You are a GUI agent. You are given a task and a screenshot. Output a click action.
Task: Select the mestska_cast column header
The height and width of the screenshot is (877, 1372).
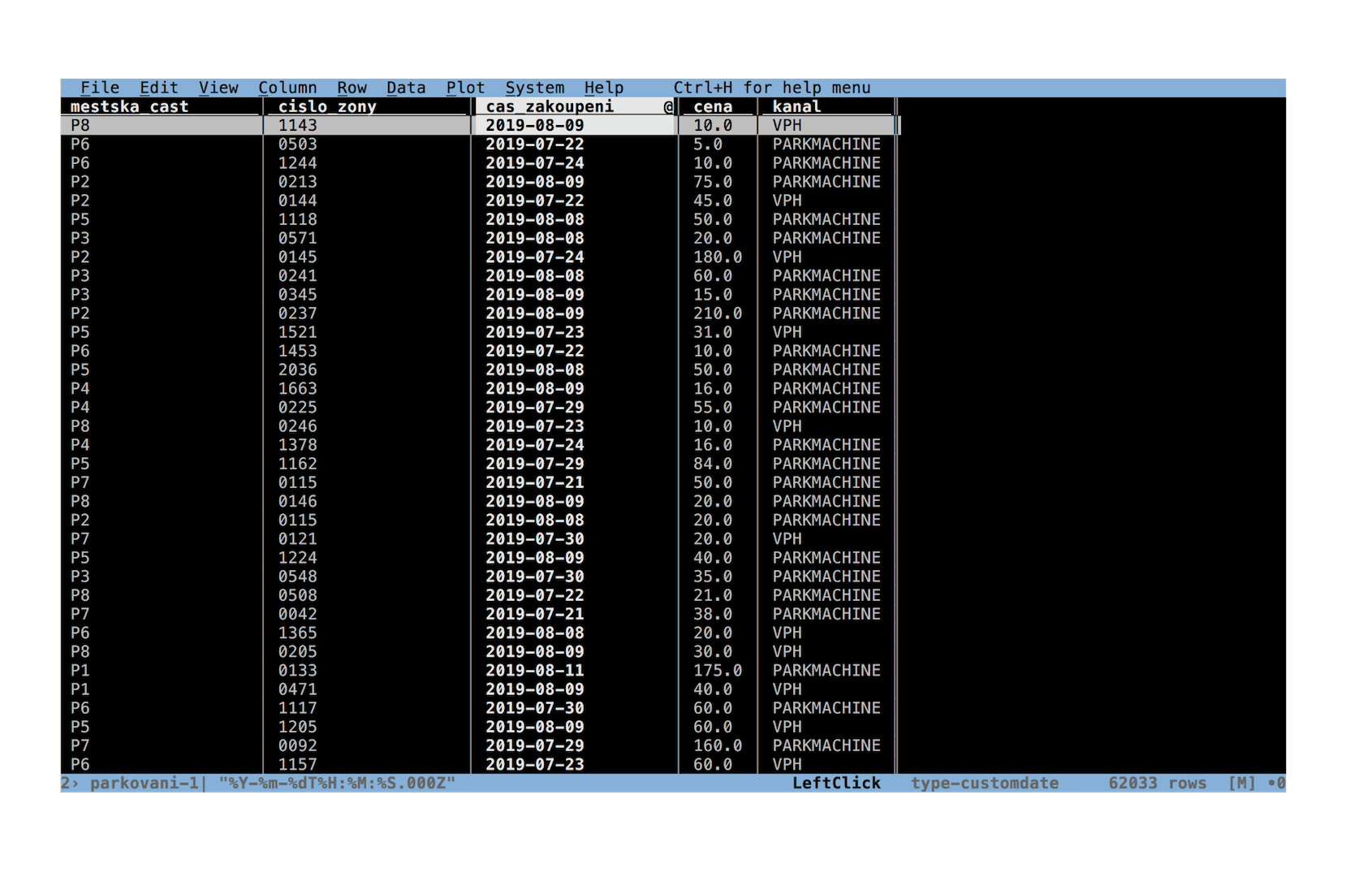129,106
